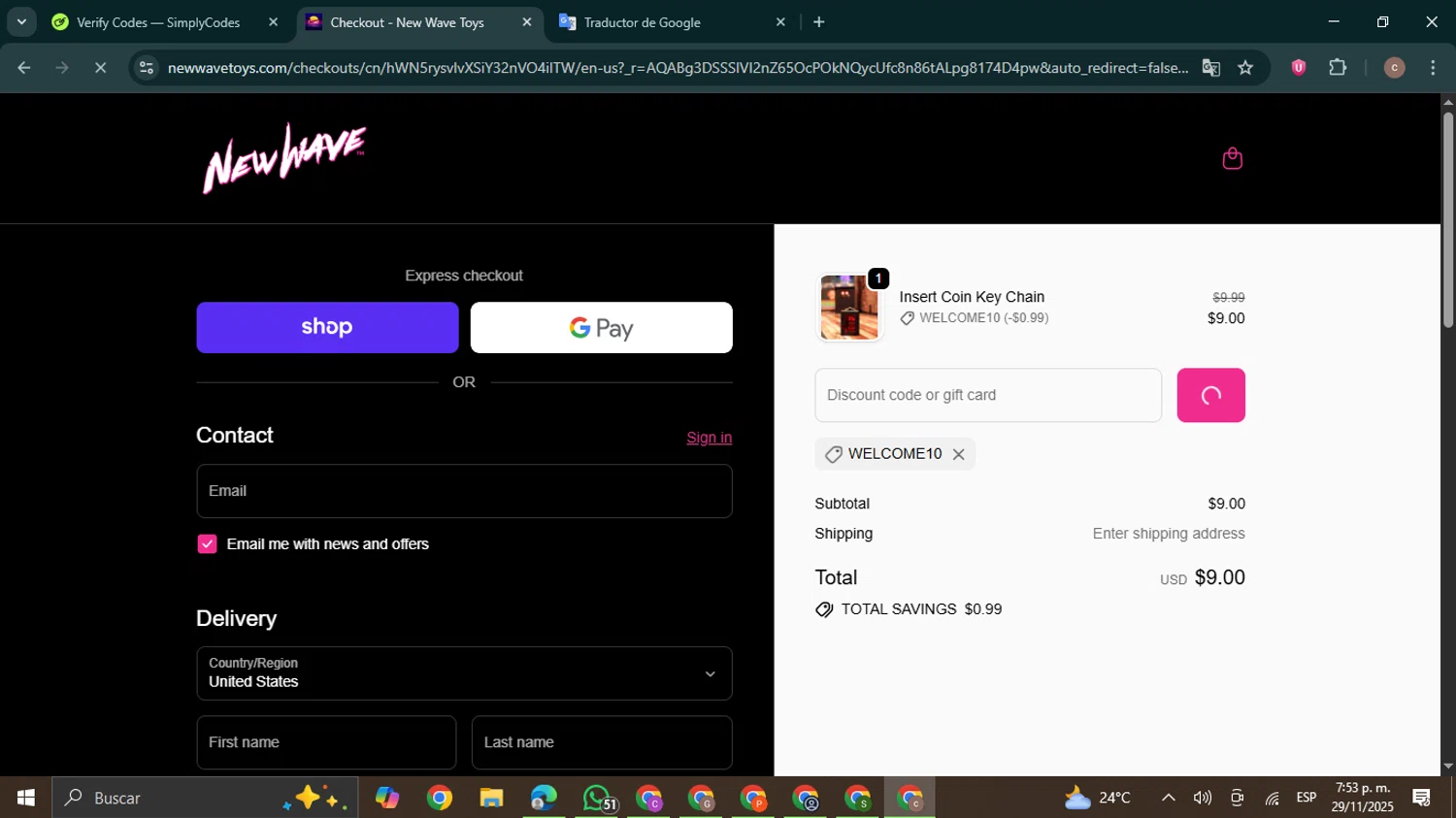Click the TOTAL SAVINGS $0.99 text
Screen dimensions: 1456x818
[921, 609]
